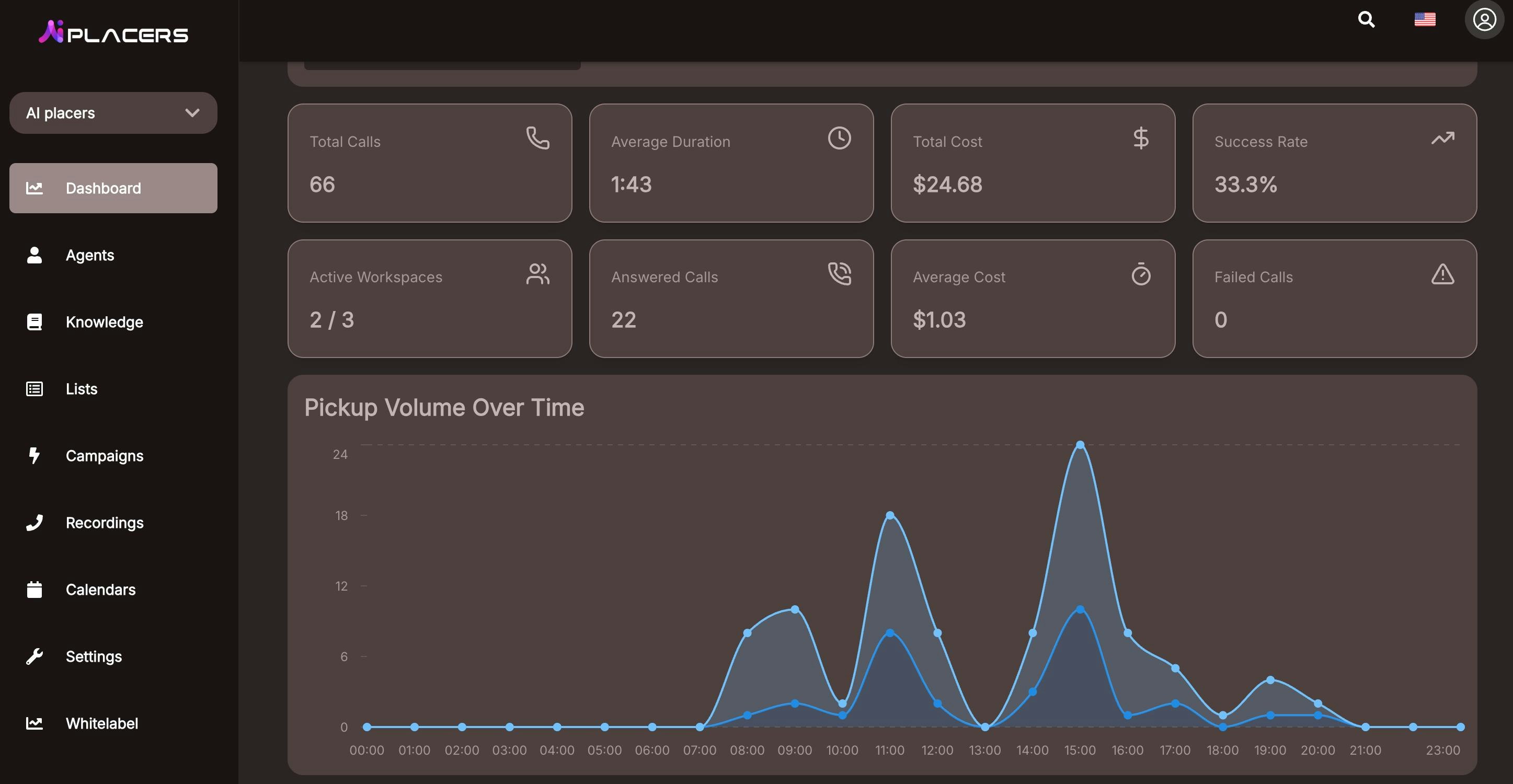Open the user profile avatar icon
Viewport: 1513px width, 784px height.
click(x=1484, y=19)
